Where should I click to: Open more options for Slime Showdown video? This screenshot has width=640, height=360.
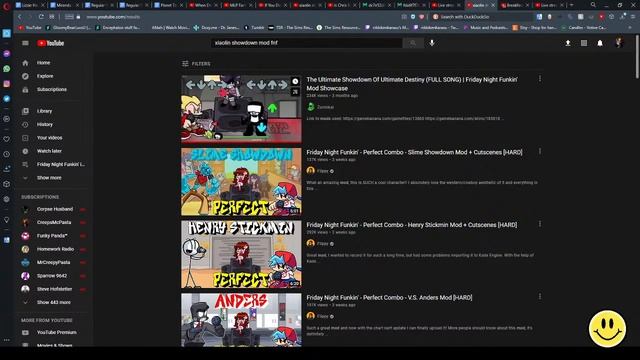click(540, 151)
